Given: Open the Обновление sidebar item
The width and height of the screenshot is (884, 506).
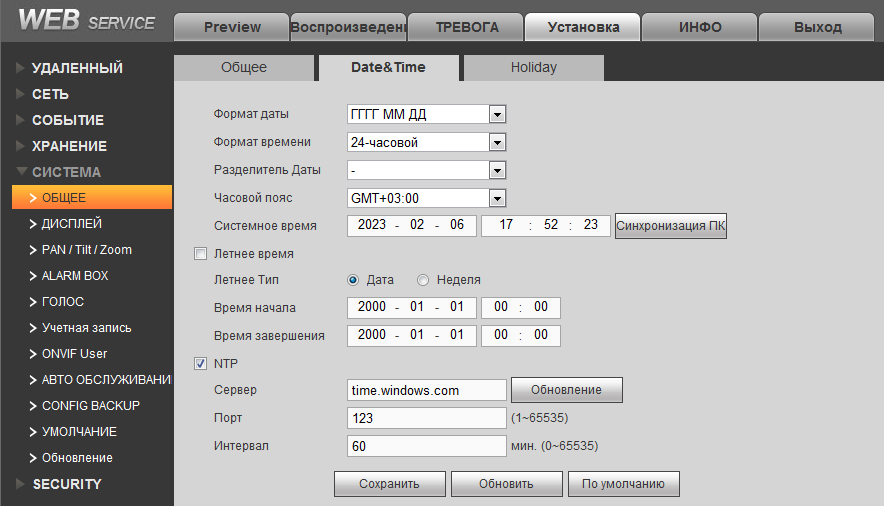Looking at the screenshot, I should tap(77, 458).
